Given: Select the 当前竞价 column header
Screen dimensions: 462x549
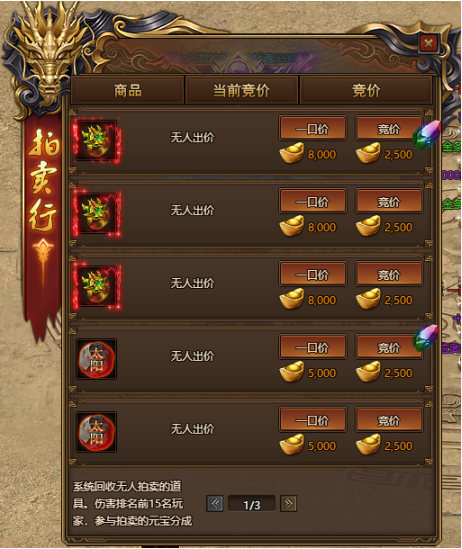Looking at the screenshot, I should 242,90.
